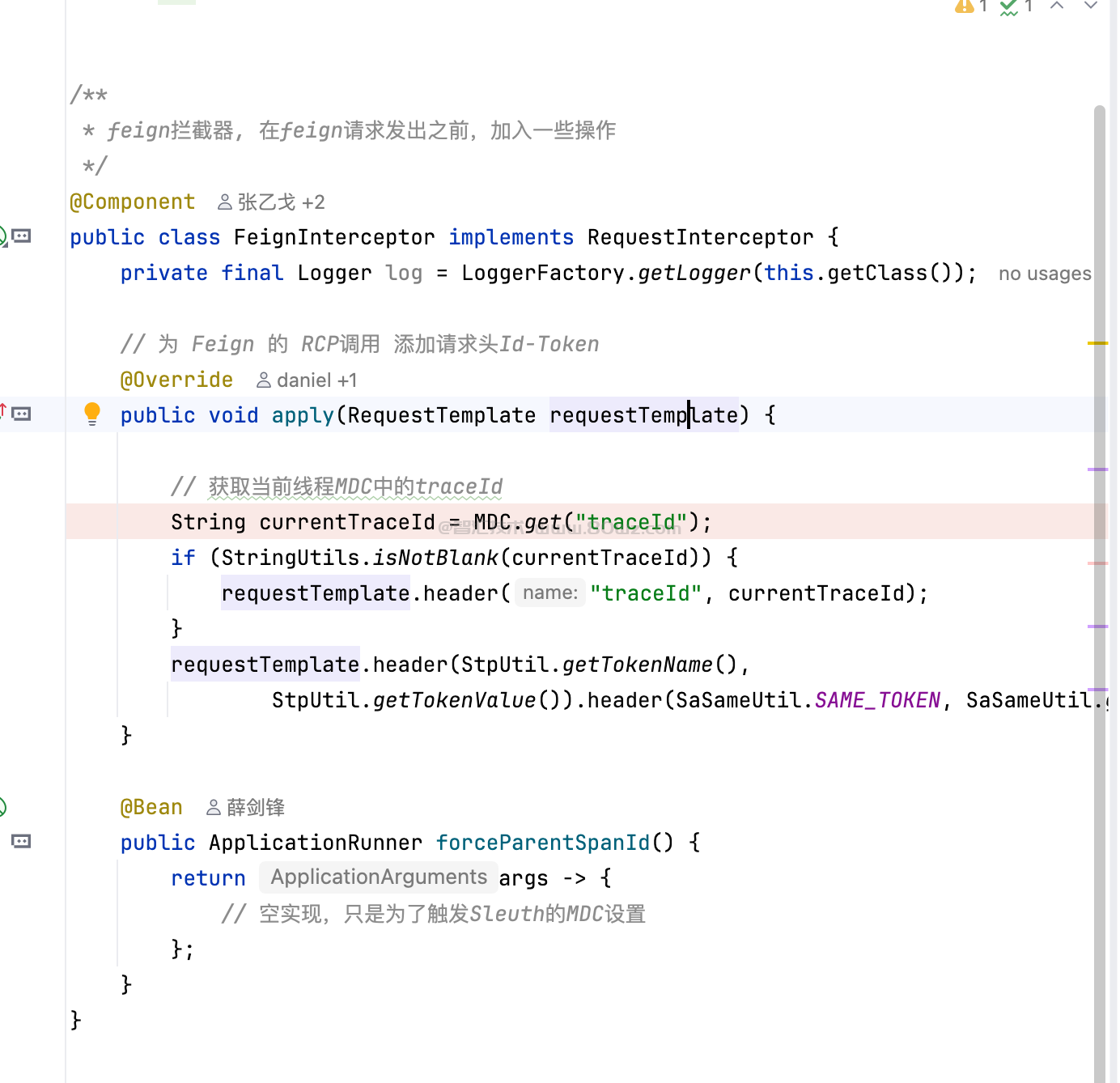1120x1083 pixels.
Task: Click author hint '薛剑锋' after @Bean
Action: pos(246,808)
